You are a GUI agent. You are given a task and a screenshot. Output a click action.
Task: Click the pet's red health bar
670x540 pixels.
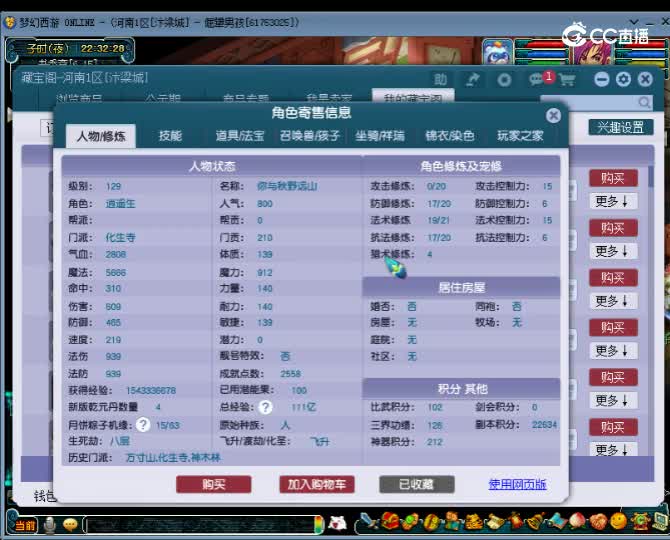tap(542, 44)
